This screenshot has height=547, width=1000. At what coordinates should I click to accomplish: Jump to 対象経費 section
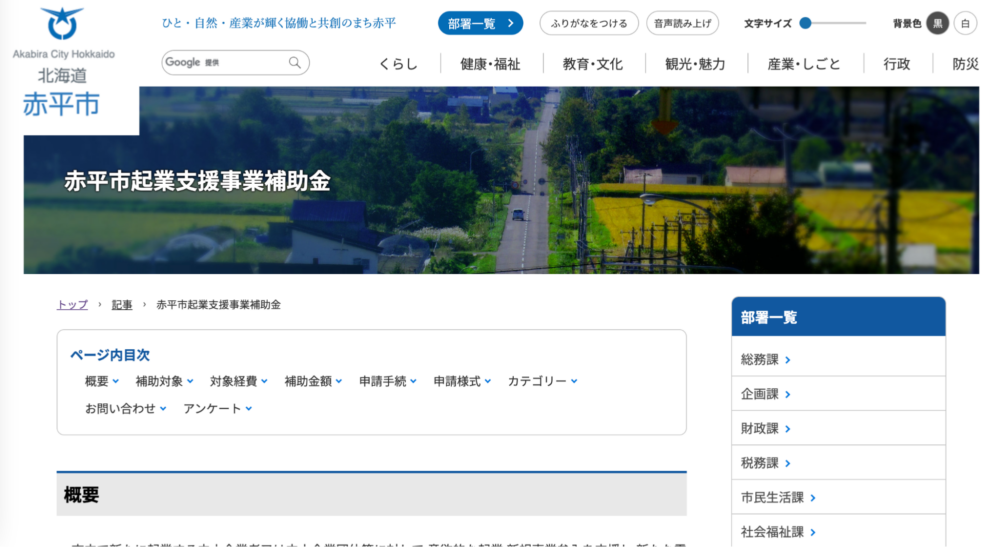(x=239, y=381)
